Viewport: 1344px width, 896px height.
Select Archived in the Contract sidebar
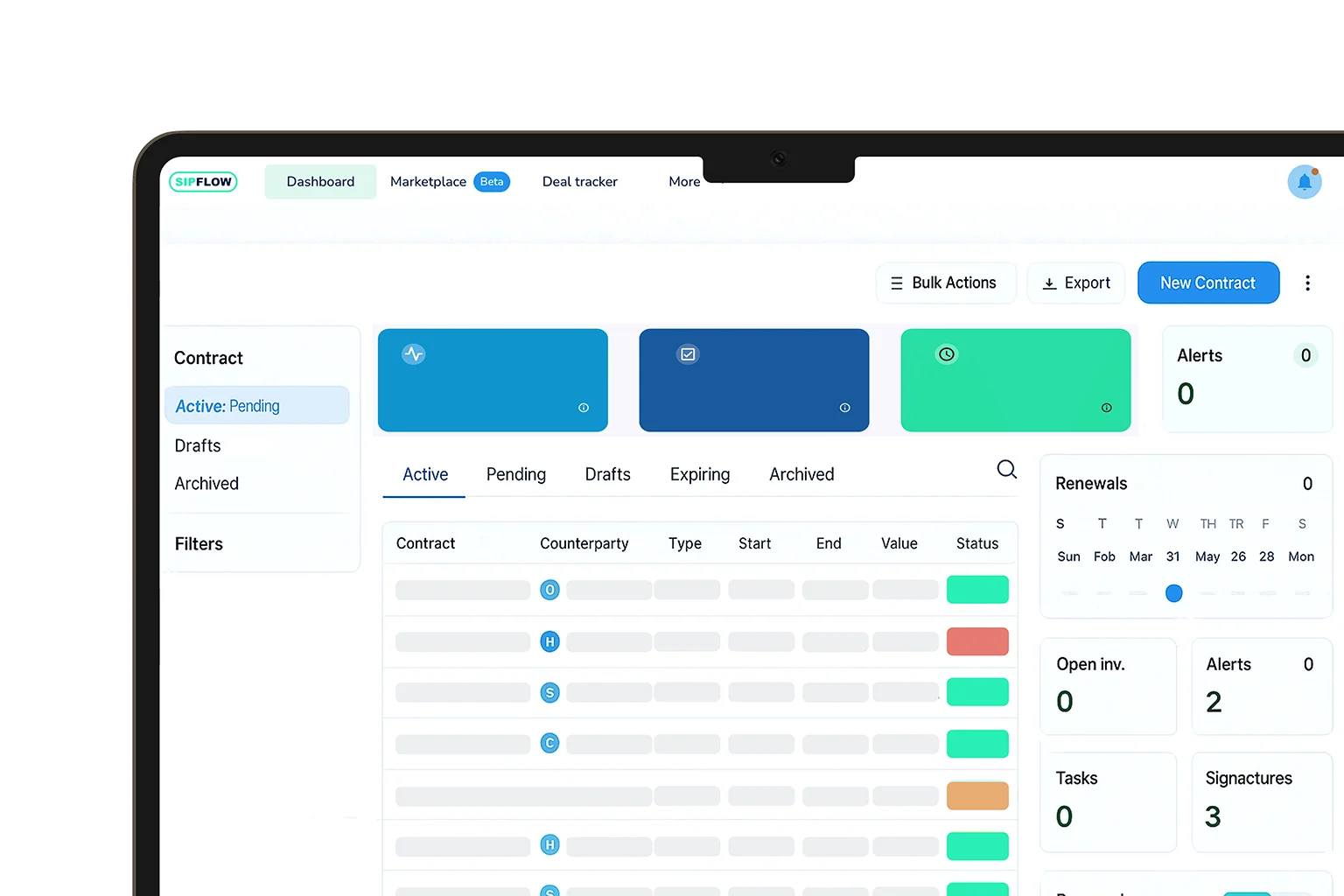tap(206, 484)
